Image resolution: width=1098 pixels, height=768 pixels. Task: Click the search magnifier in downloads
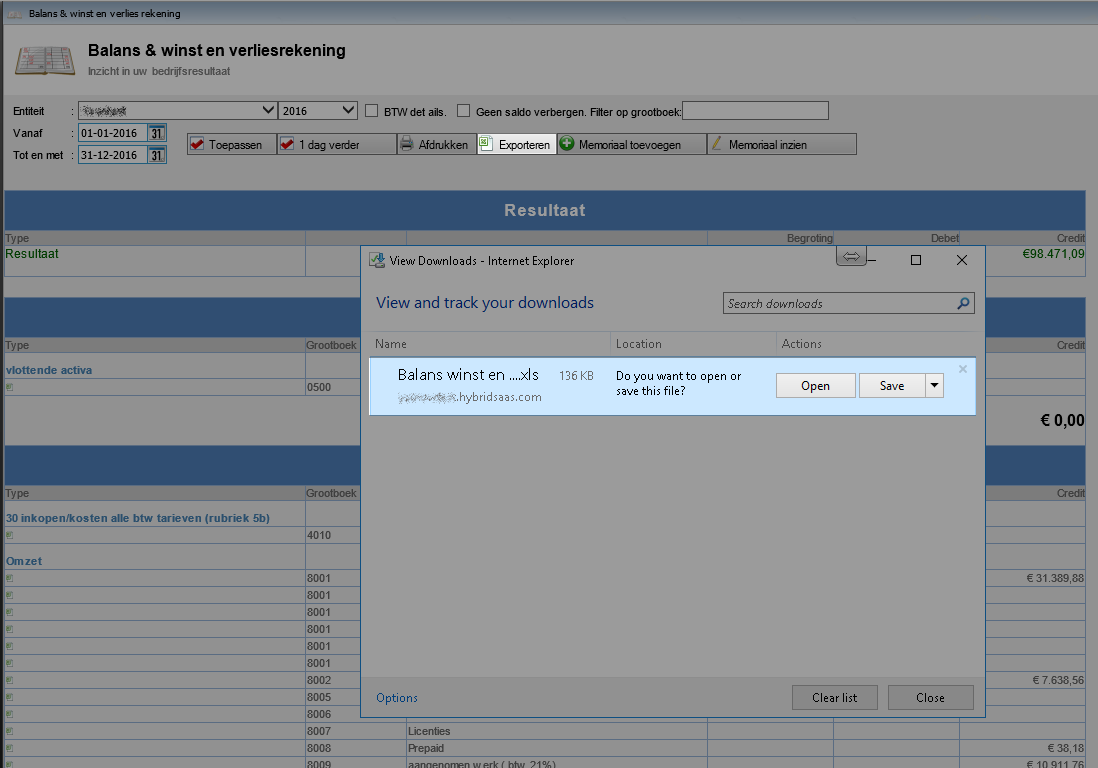point(963,304)
